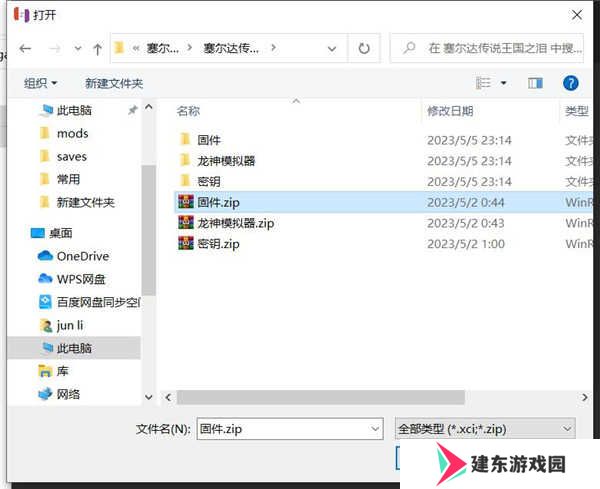Click the folder icon in address bar
This screenshot has height=489, width=600.
(119, 48)
